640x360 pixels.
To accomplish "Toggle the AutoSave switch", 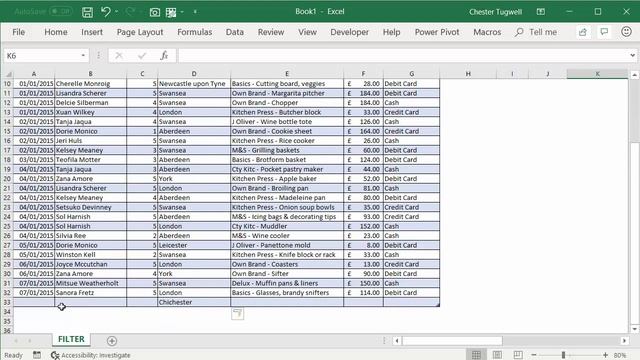I will coord(61,11).
